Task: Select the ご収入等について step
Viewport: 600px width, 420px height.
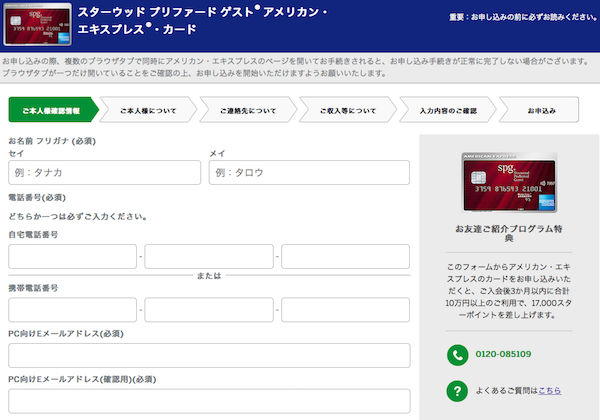Action: 348,110
